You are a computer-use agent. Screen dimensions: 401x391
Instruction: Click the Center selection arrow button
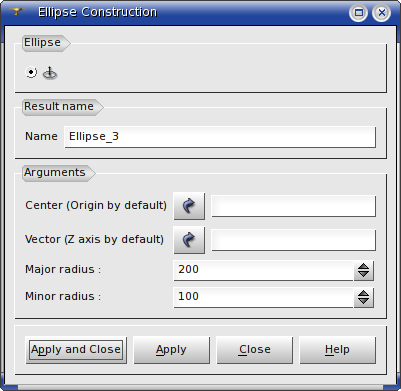pos(189,206)
